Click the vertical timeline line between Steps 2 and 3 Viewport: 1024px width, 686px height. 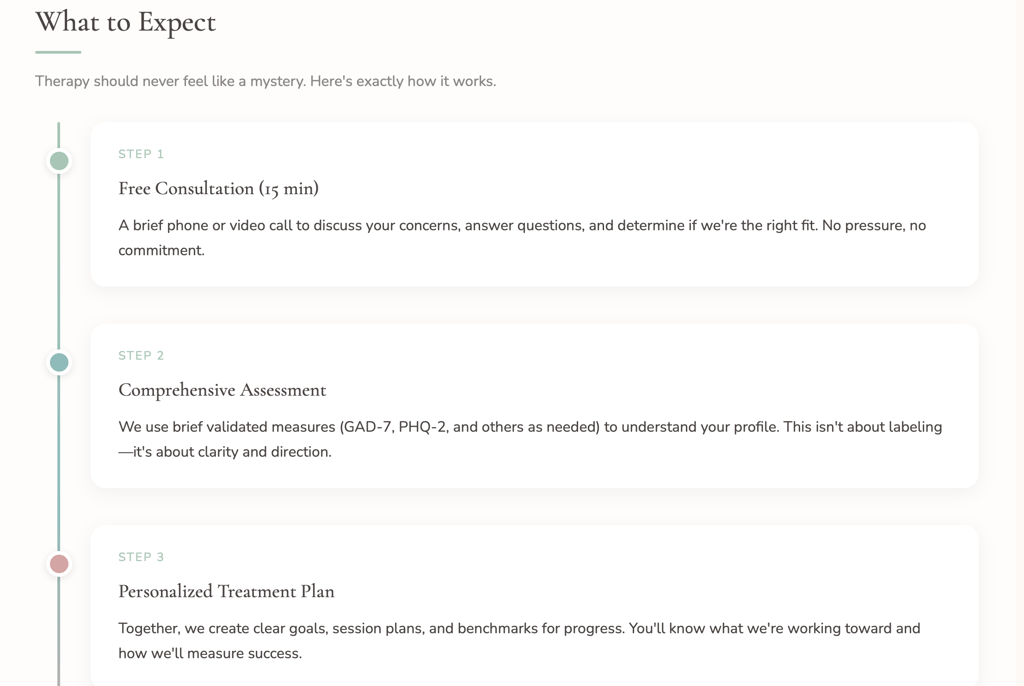point(59,462)
